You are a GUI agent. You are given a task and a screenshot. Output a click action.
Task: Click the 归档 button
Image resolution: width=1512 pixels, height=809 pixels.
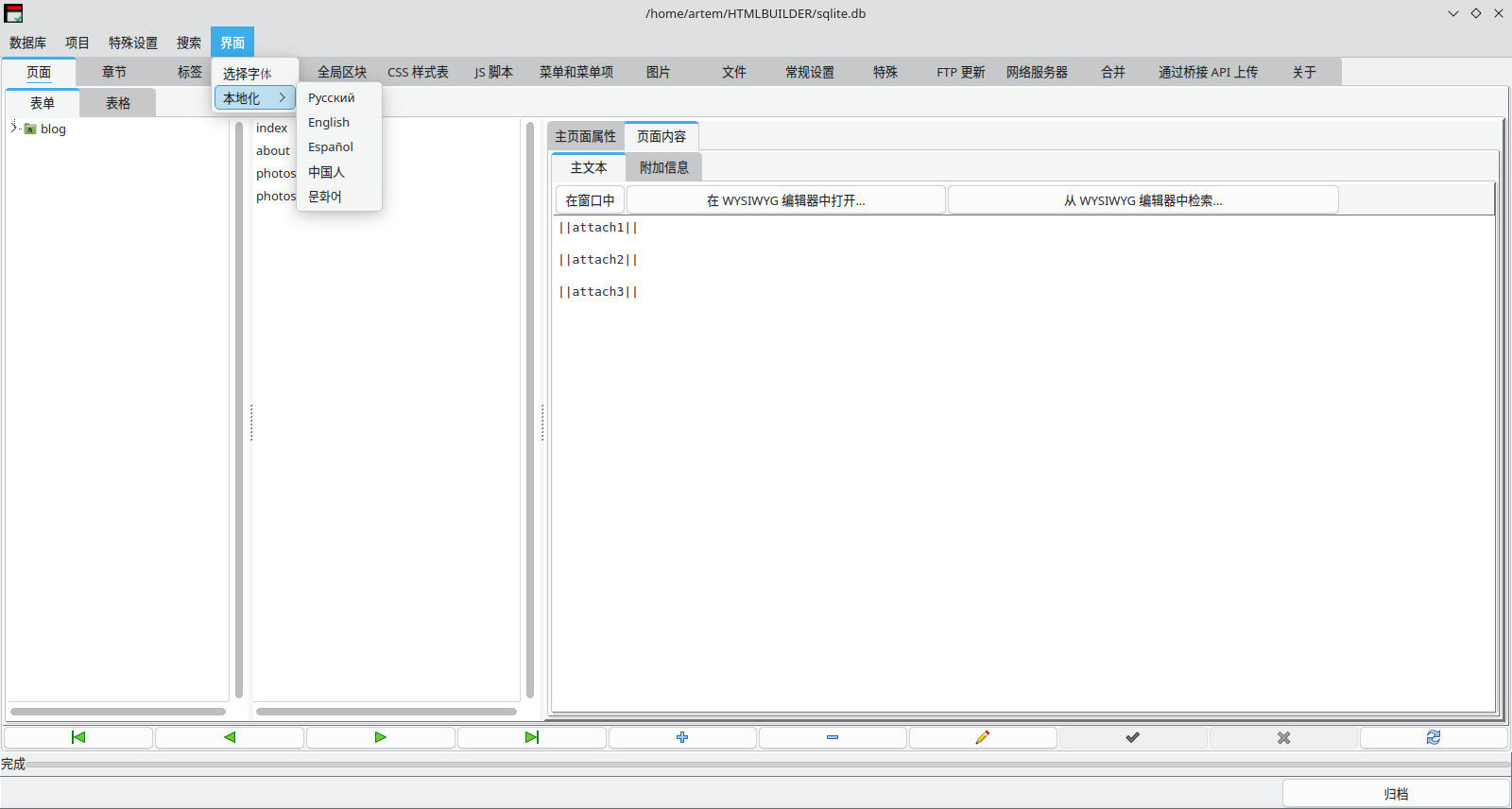point(1396,794)
